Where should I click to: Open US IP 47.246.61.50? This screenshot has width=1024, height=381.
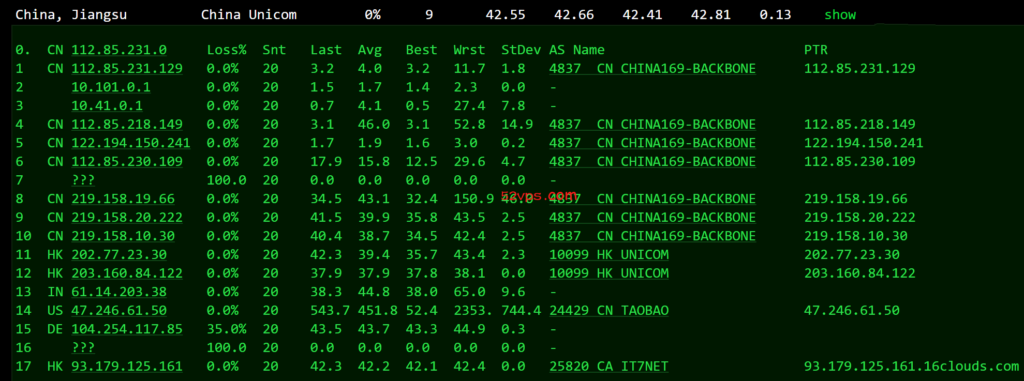119,310
